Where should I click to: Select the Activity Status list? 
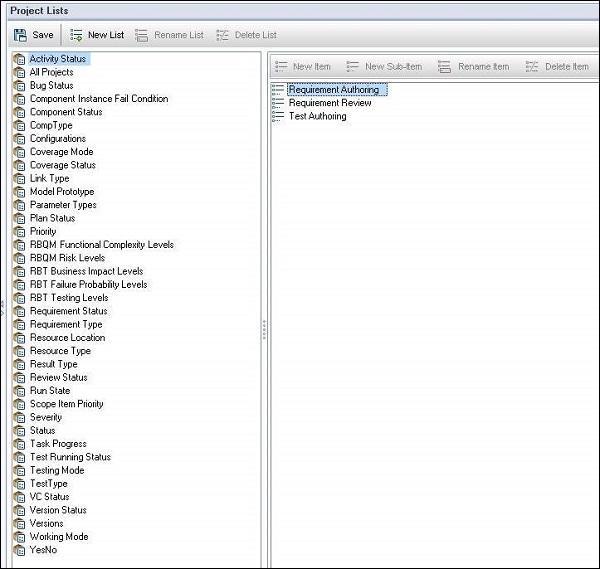coord(58,59)
